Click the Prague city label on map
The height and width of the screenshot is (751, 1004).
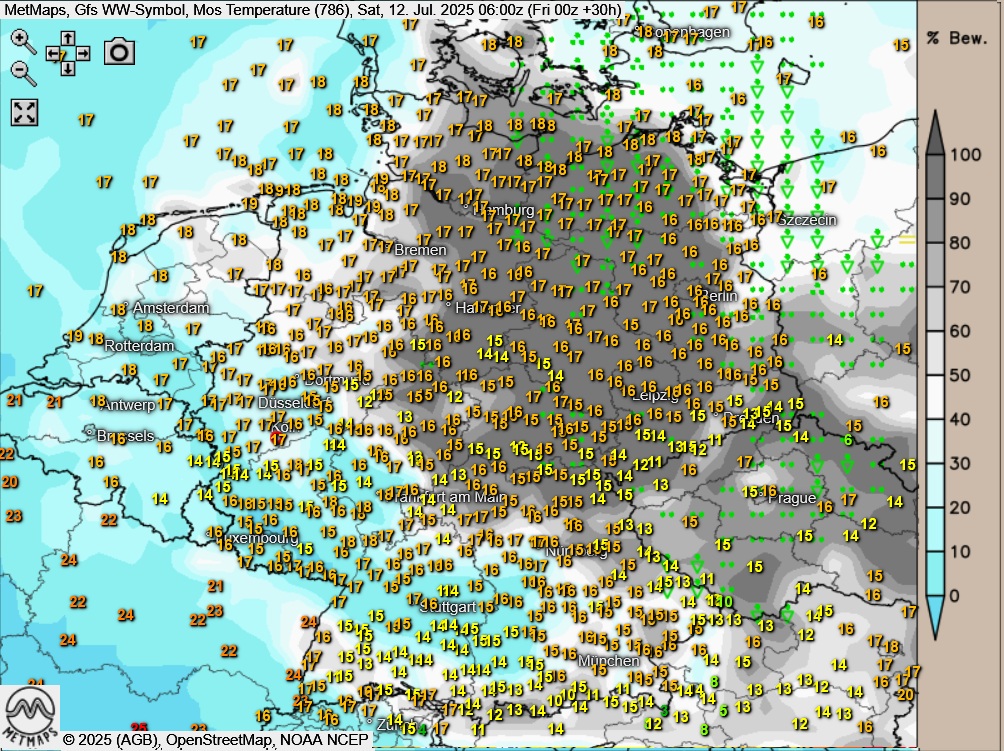click(796, 497)
